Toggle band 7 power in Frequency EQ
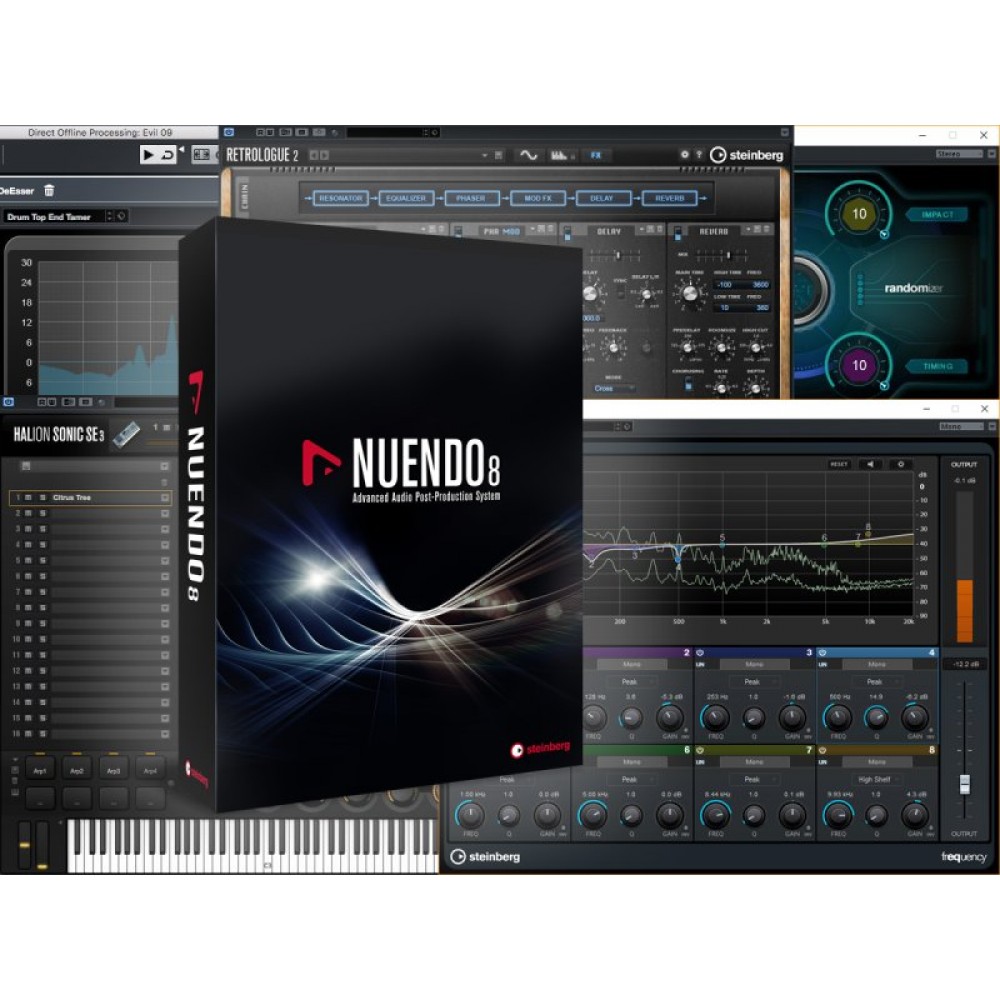This screenshot has height=1000, width=1000. (700, 751)
